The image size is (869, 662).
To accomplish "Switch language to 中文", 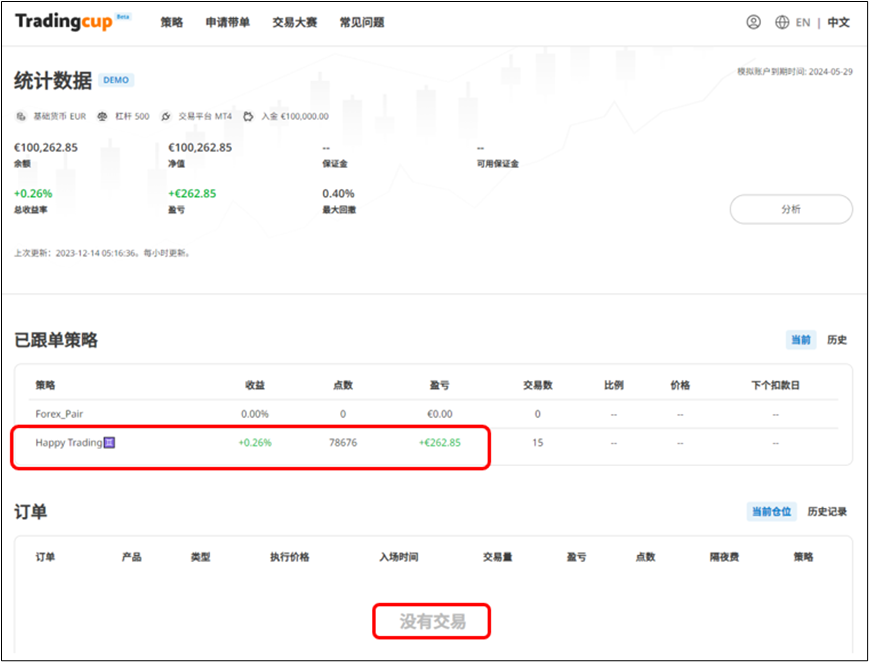I will coord(838,22).
